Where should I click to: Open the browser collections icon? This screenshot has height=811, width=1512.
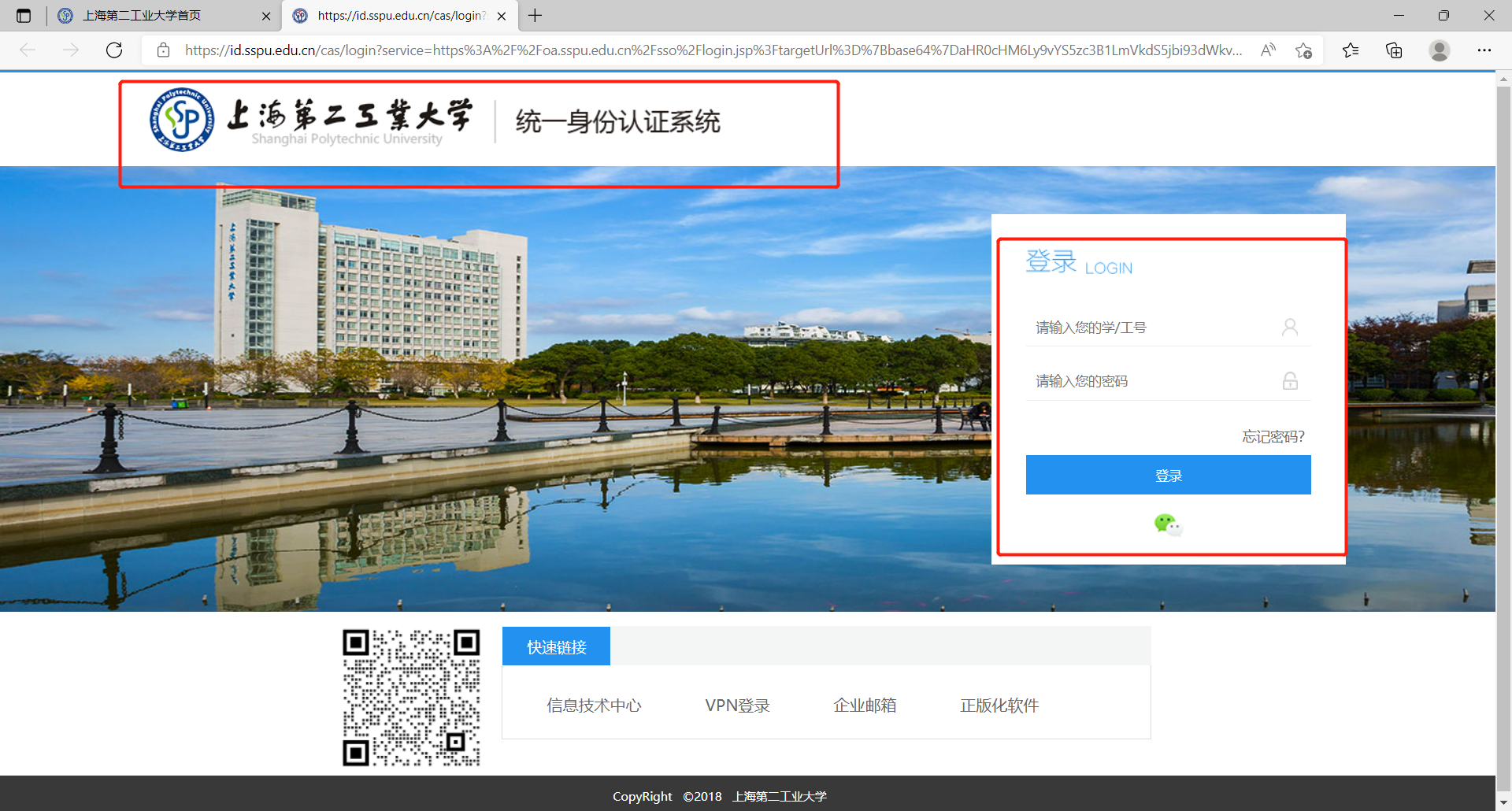1394,50
